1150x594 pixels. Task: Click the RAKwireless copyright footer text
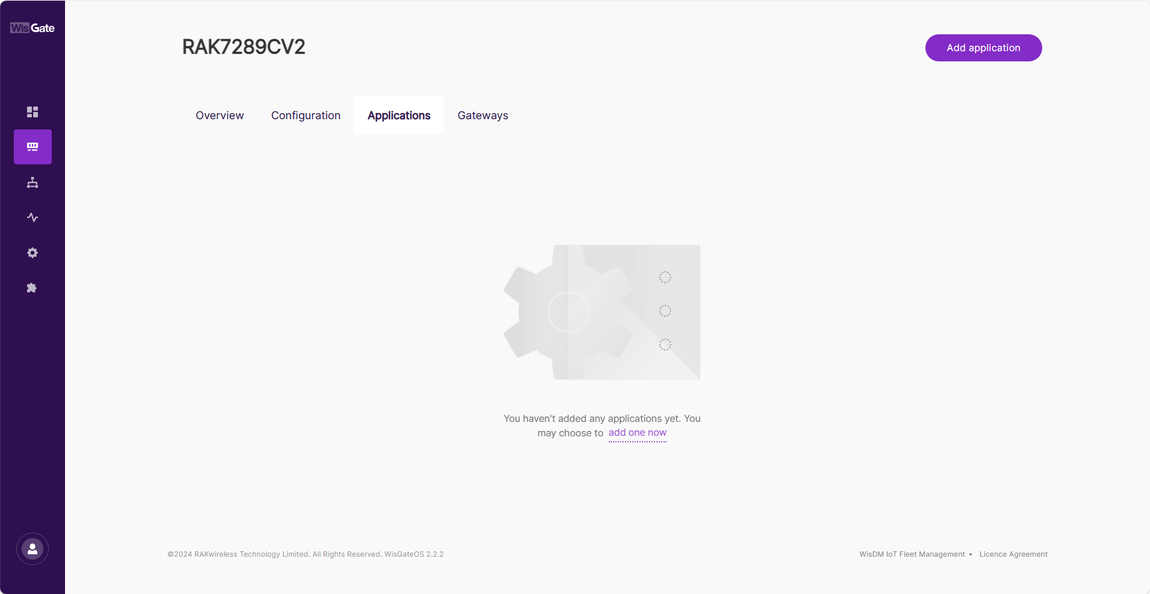click(305, 554)
